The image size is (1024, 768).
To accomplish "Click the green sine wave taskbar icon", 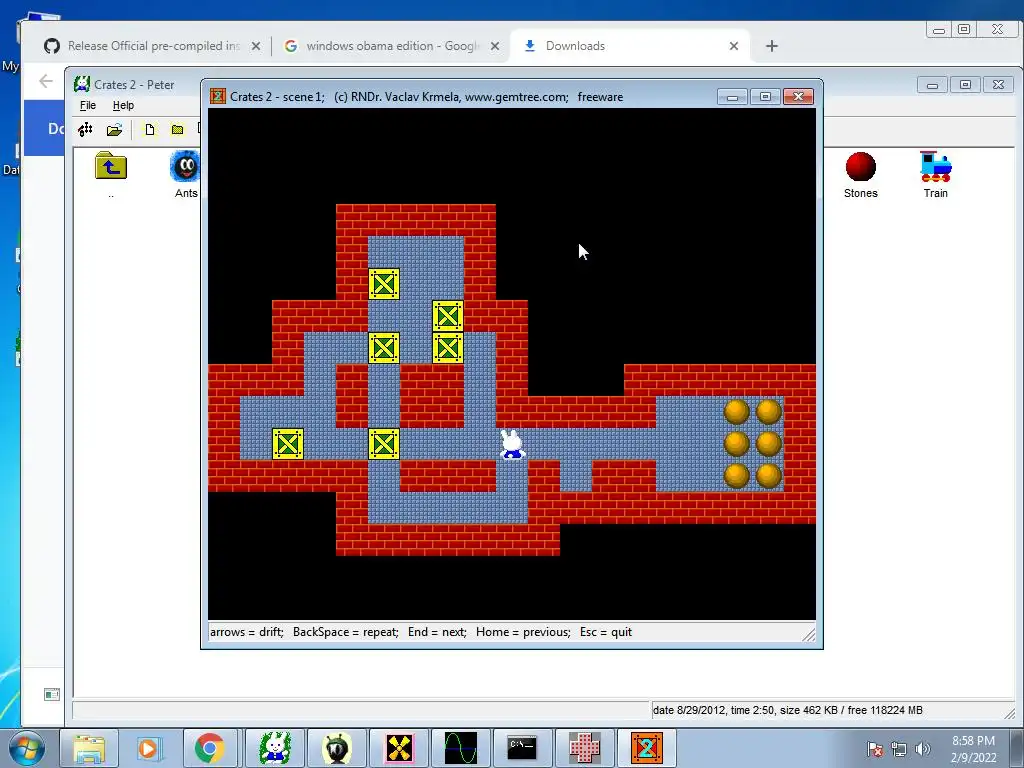I will pyautogui.click(x=460, y=748).
